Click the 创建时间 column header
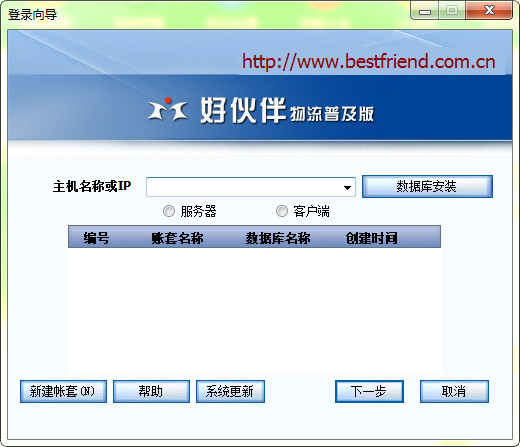Image resolution: width=520 pixels, height=447 pixels. tap(372, 238)
